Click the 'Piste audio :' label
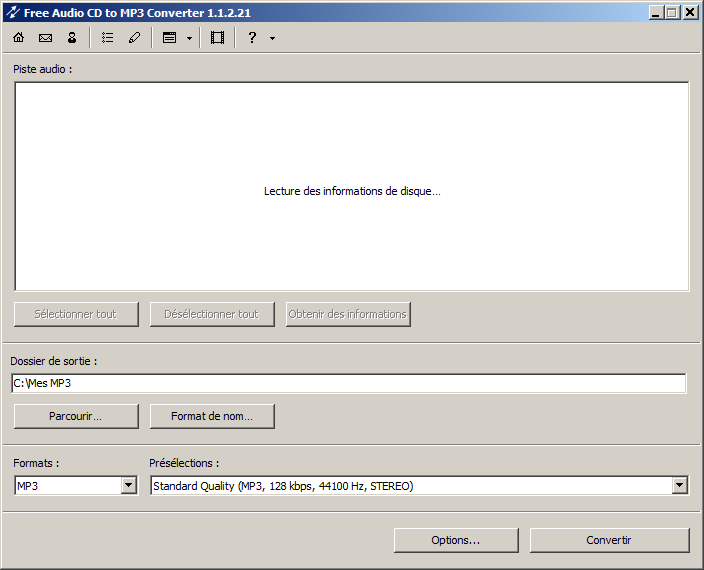Screen dimensions: 704x570 click(42, 69)
